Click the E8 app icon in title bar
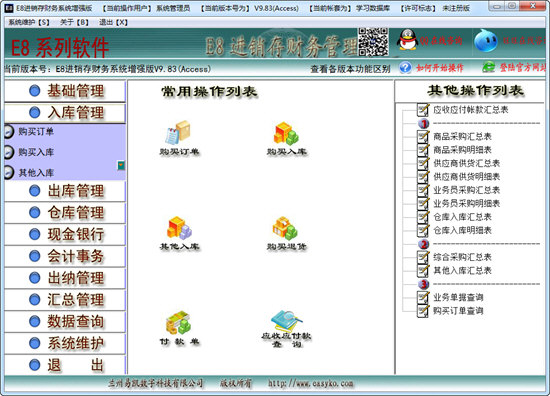550x396 pixels. coord(8,8)
